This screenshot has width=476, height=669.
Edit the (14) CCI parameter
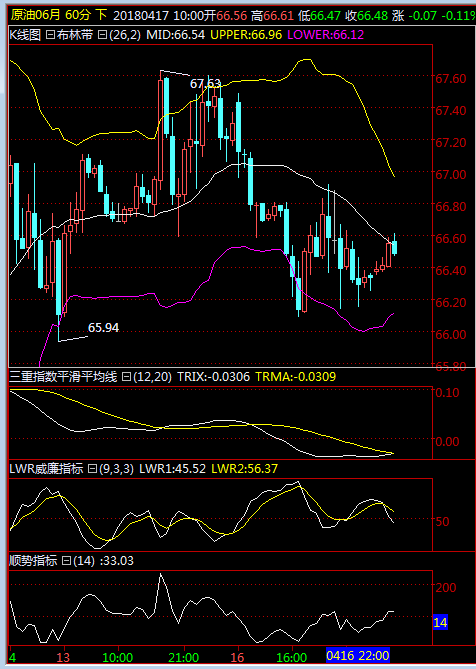pyautogui.click(x=84, y=561)
